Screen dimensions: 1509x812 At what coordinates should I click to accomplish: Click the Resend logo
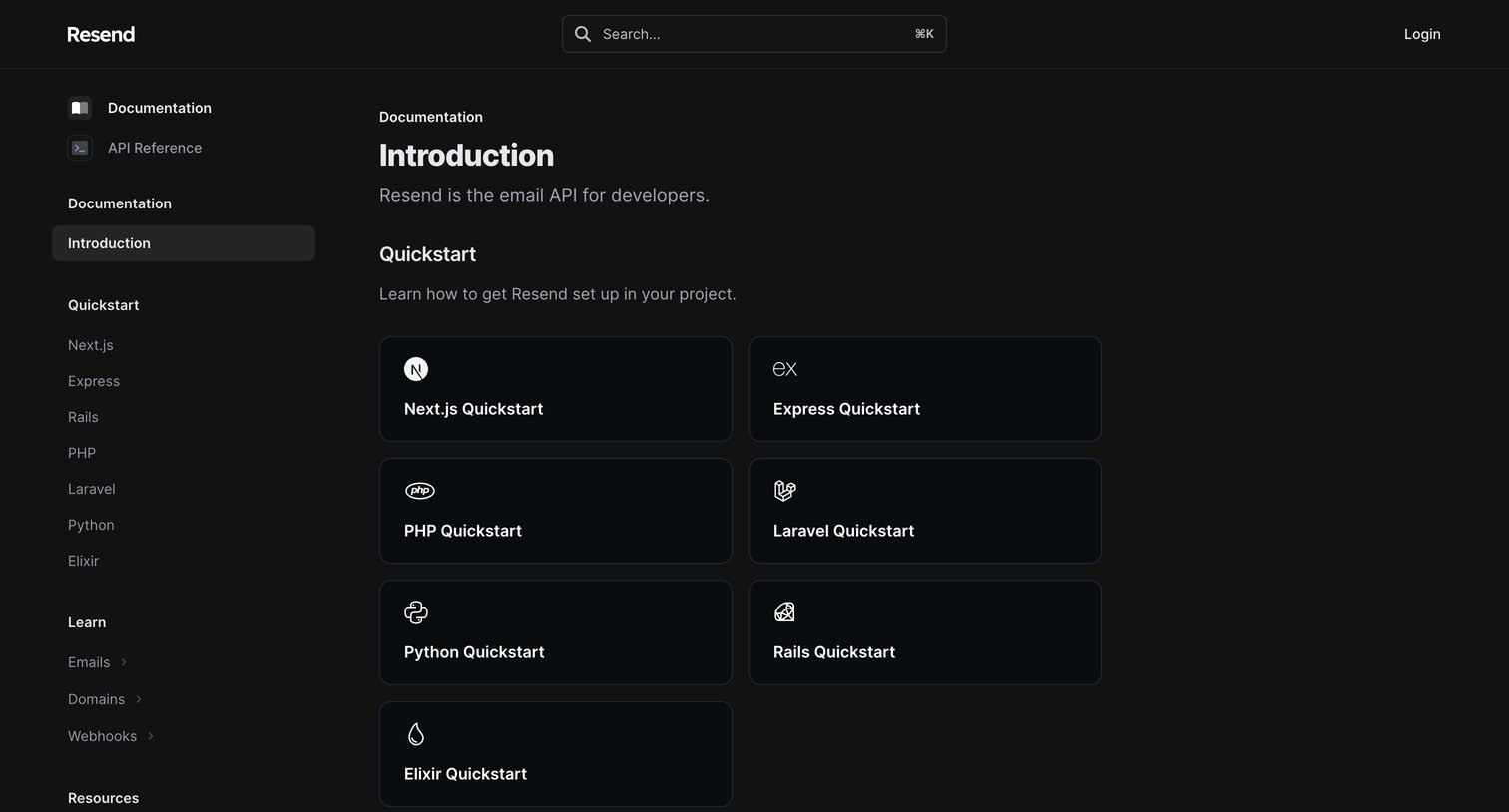click(x=101, y=34)
